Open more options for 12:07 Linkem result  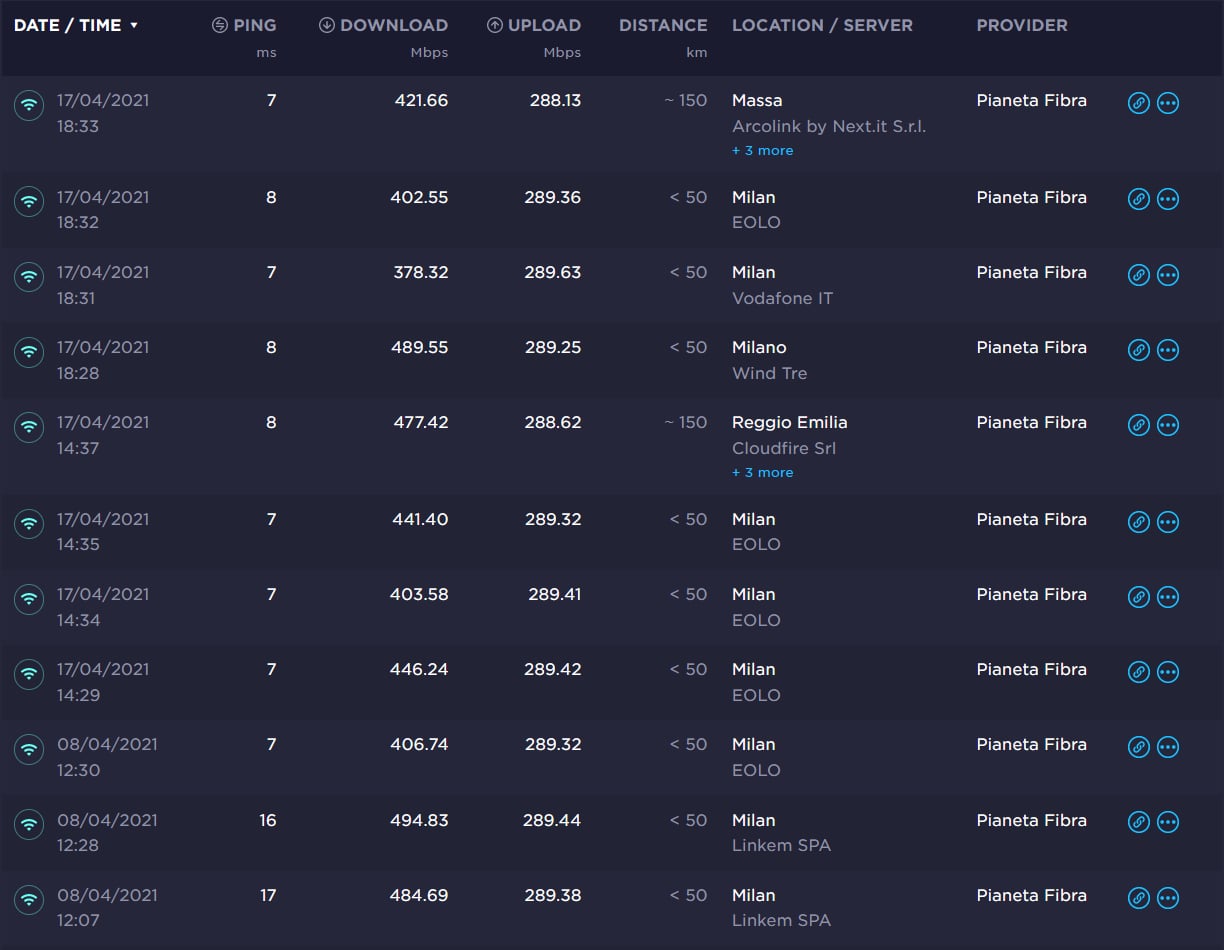(x=1167, y=897)
